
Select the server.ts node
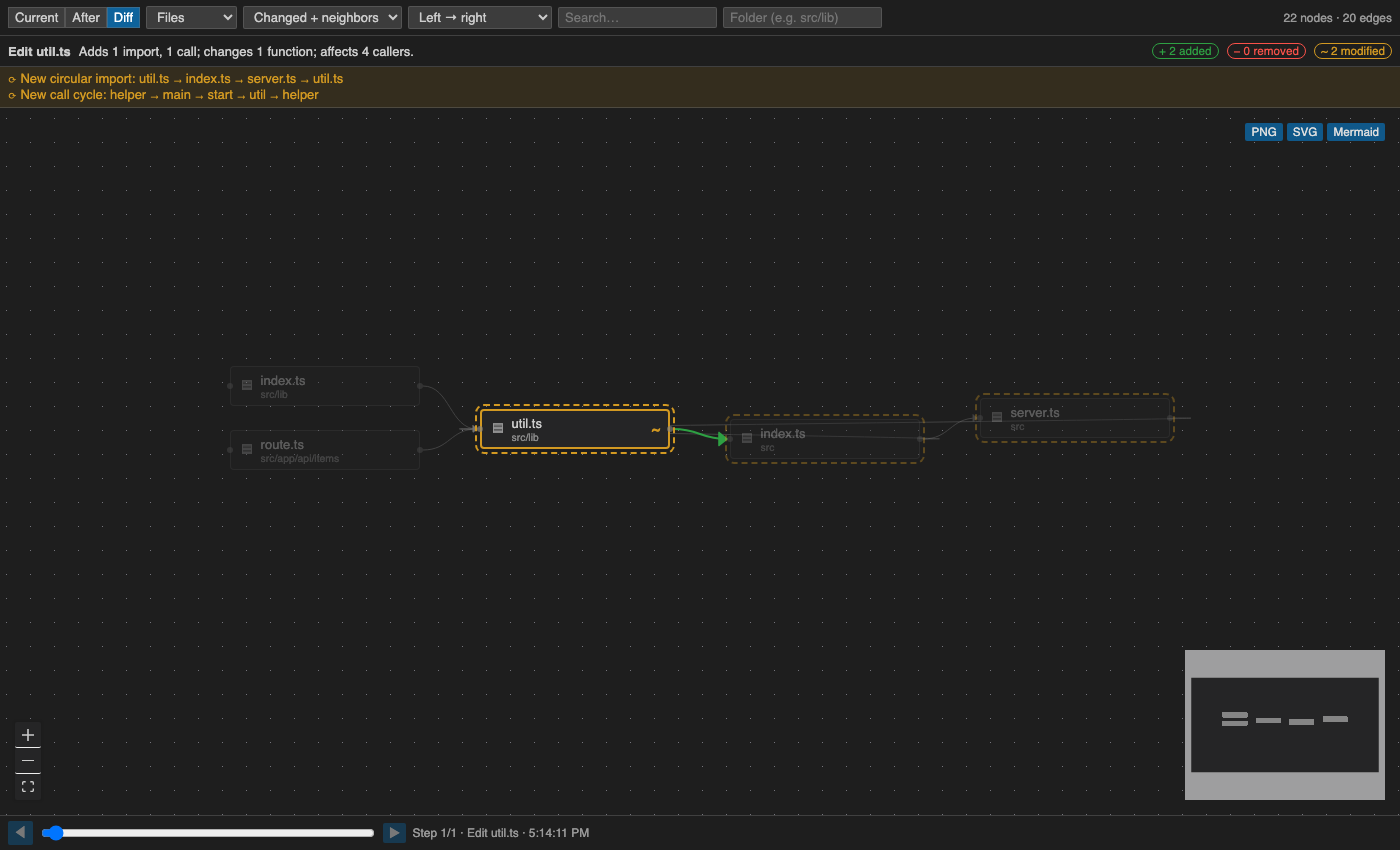point(1075,418)
